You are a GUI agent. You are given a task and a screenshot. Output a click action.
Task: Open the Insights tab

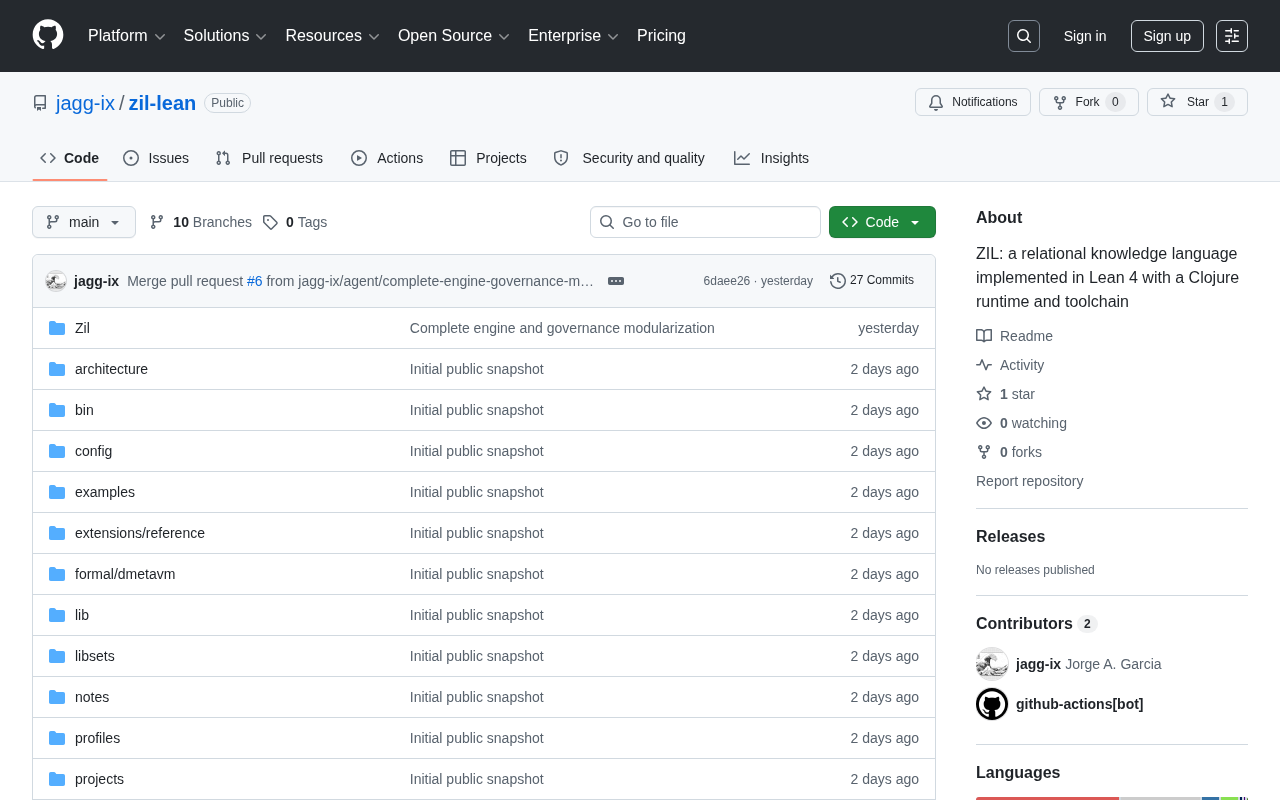(x=771, y=158)
